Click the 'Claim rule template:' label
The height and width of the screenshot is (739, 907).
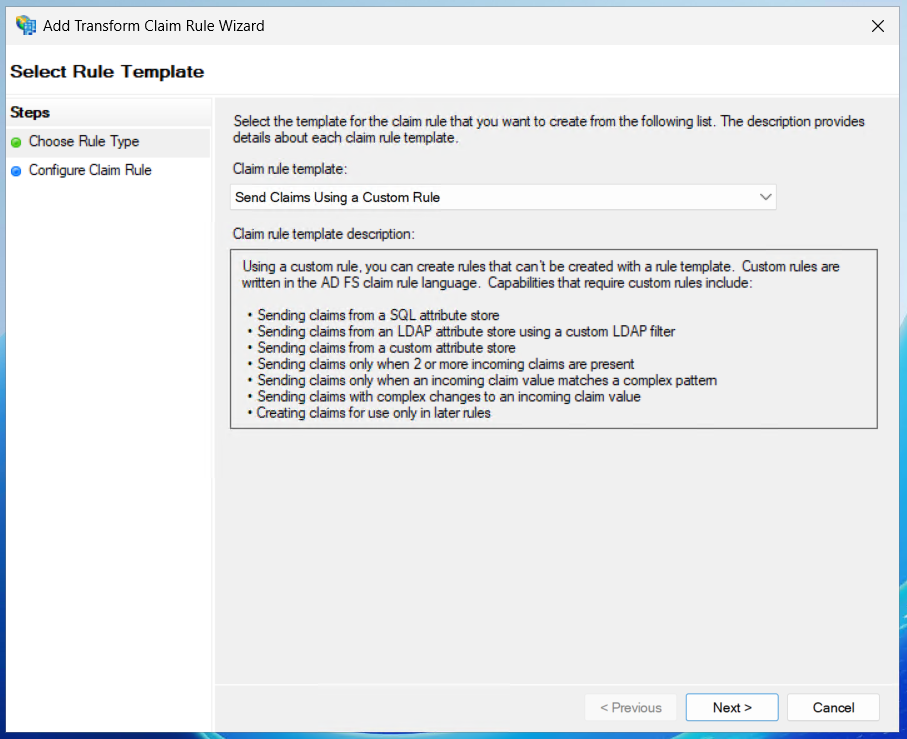coord(290,169)
